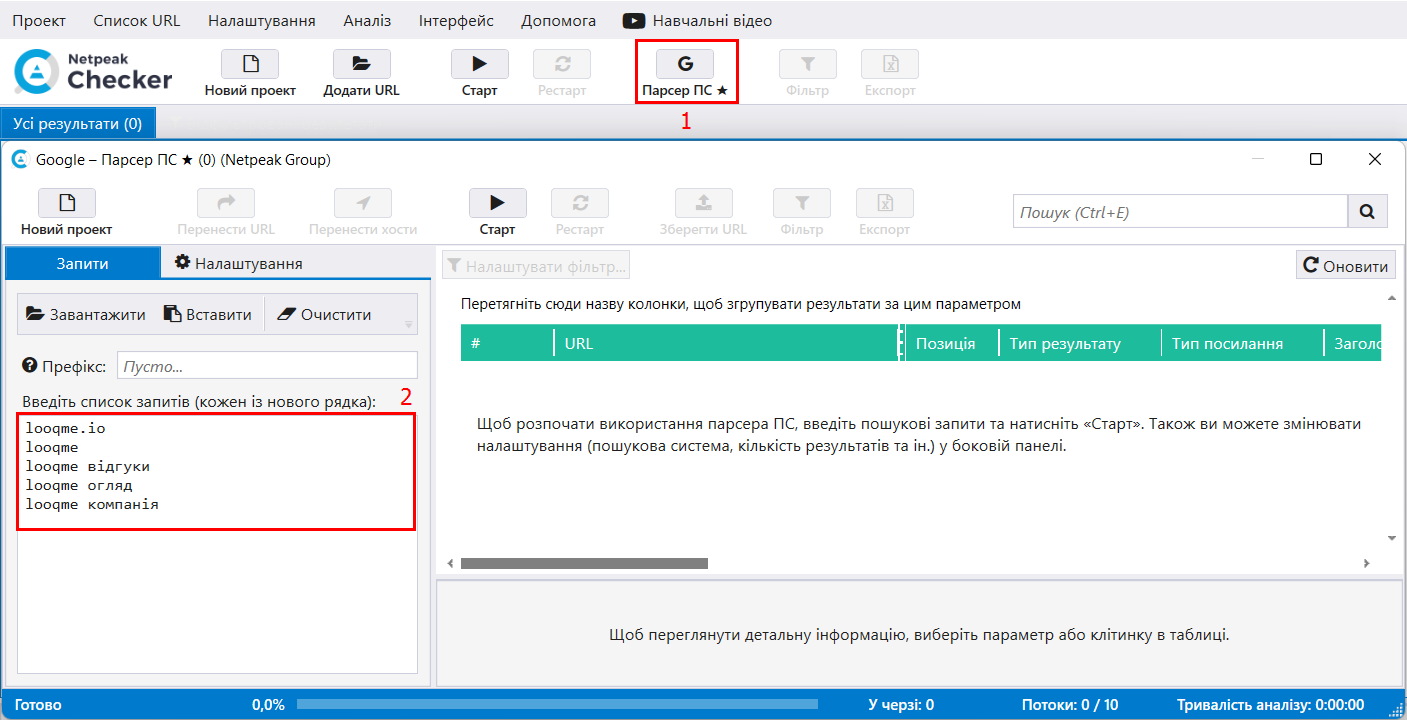Minimize the Парсер ПС window
The width and height of the screenshot is (1407, 720).
click(x=1257, y=159)
